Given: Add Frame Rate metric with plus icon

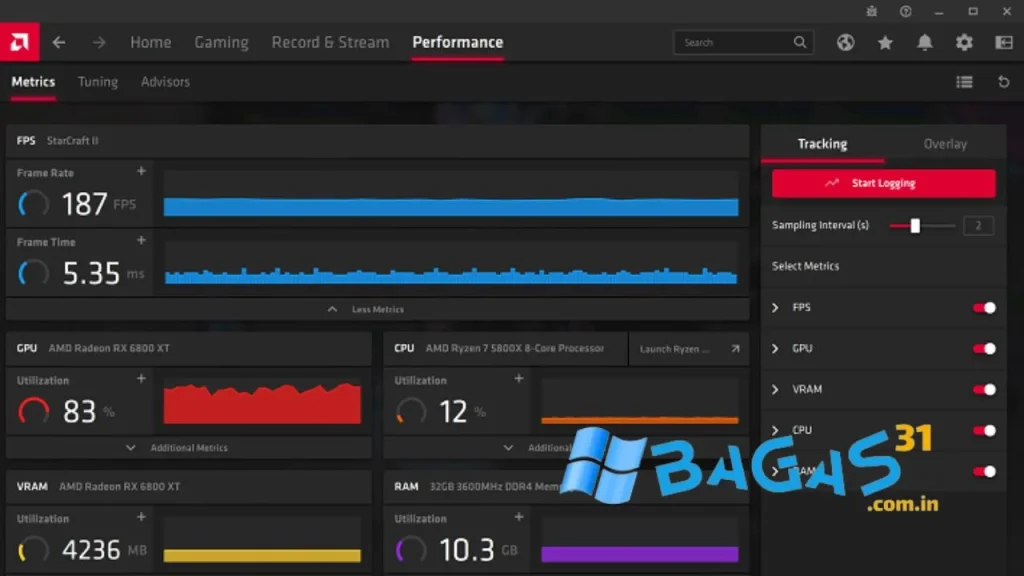Looking at the screenshot, I should [x=141, y=171].
